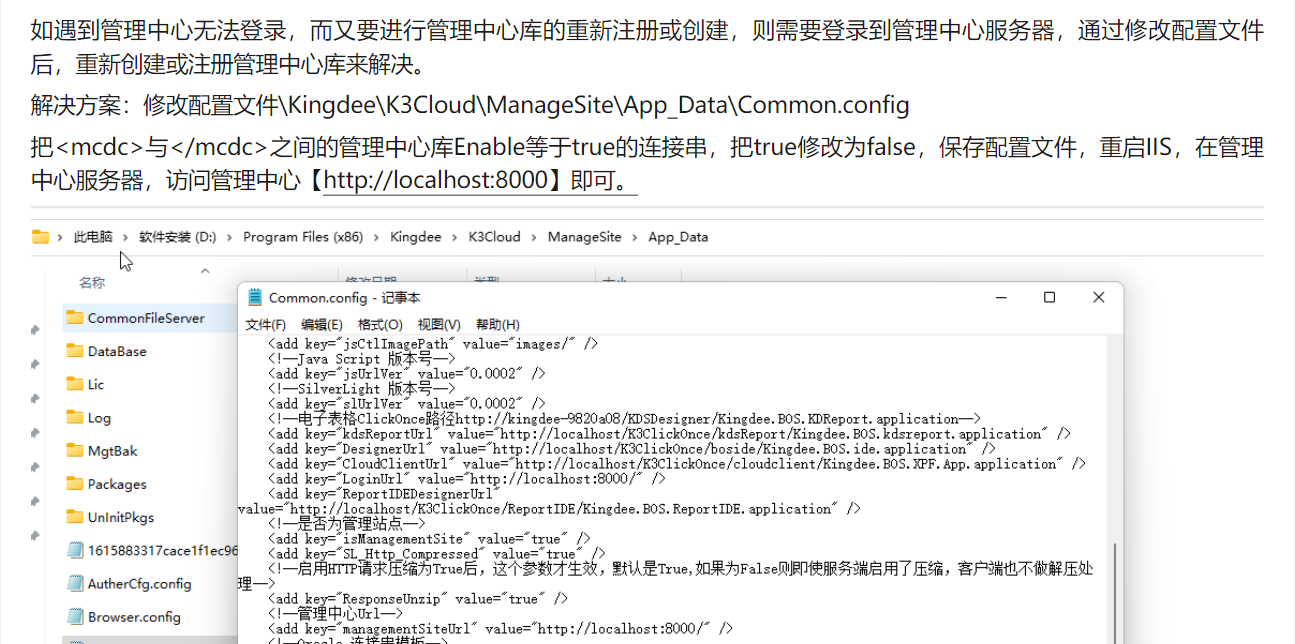Expand the chevron before 此电脑 in the address bar
1295x644 pixels.
coord(61,237)
